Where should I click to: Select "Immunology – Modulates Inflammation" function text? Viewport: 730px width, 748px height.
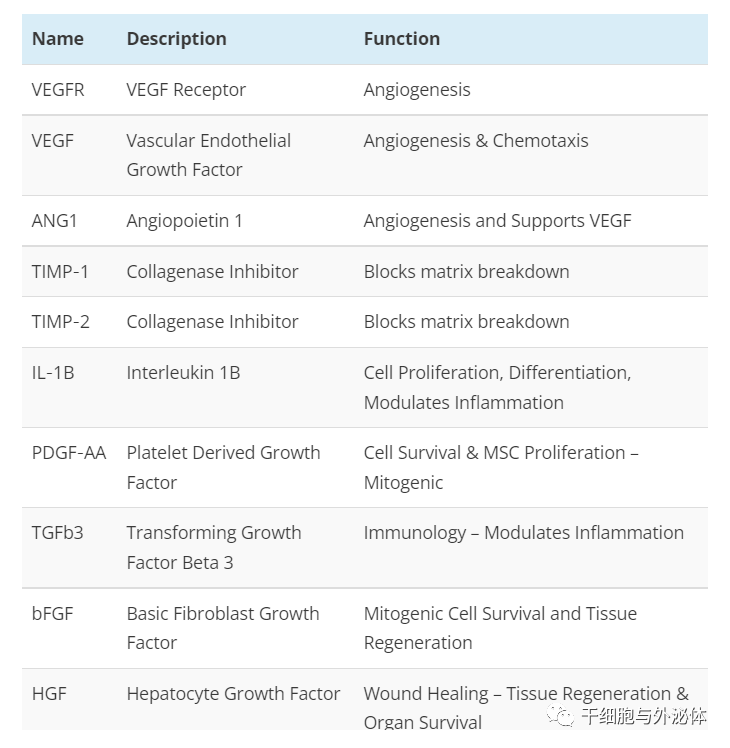point(523,533)
